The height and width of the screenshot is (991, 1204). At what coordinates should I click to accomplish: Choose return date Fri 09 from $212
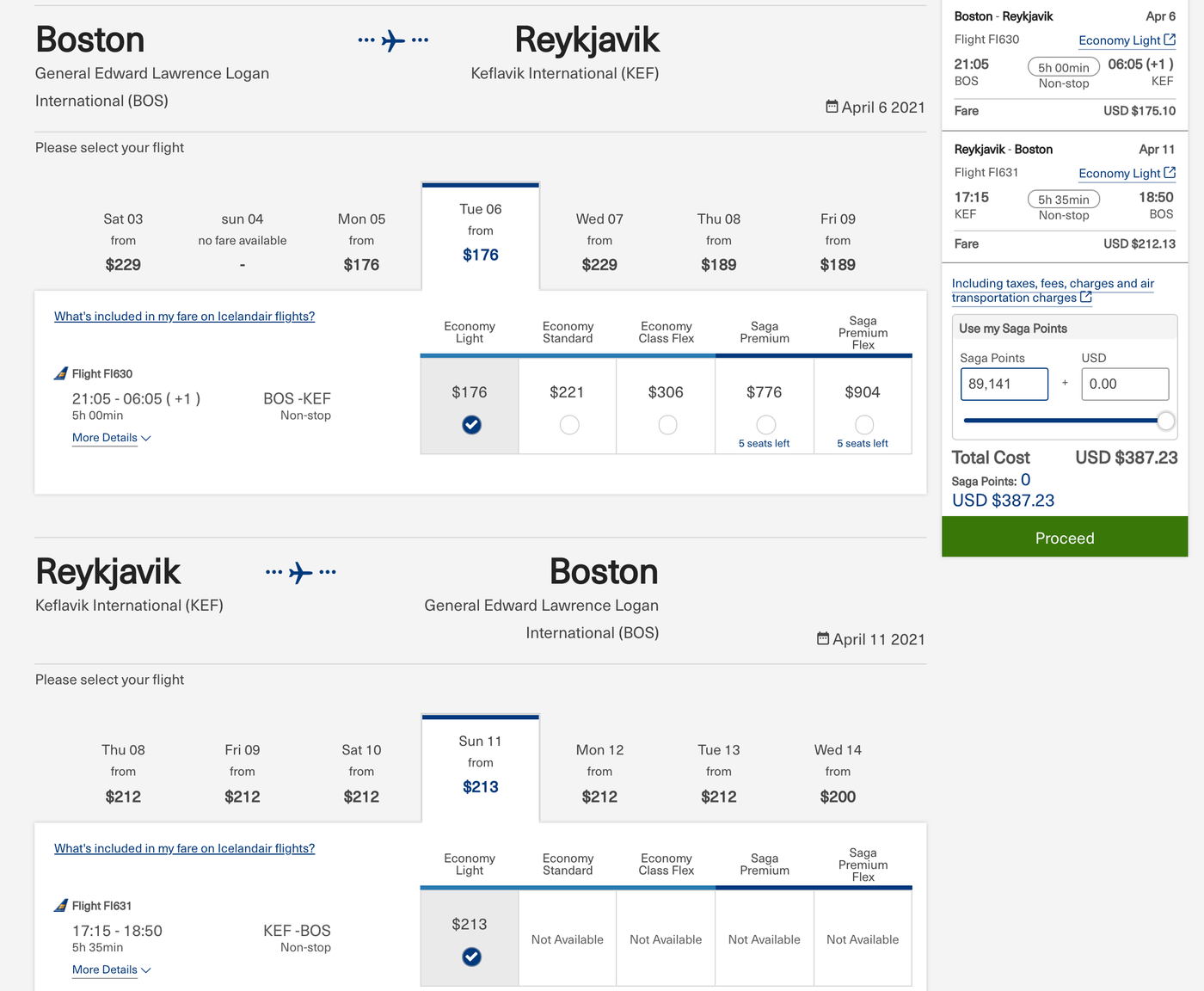[x=243, y=773]
